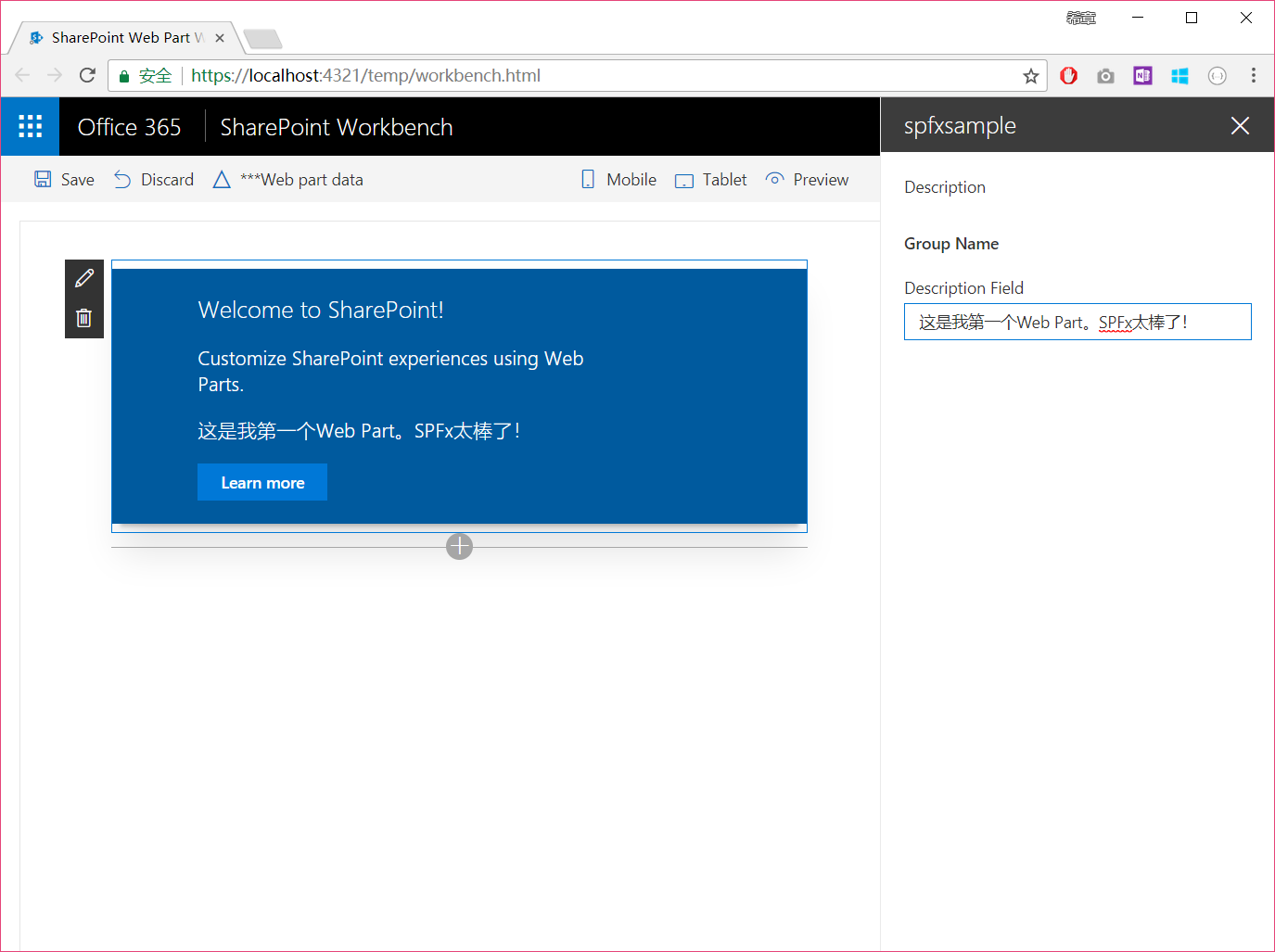The image size is (1275, 952).
Task: Open the Office 365 app launcher waffle icon
Action: [30, 125]
